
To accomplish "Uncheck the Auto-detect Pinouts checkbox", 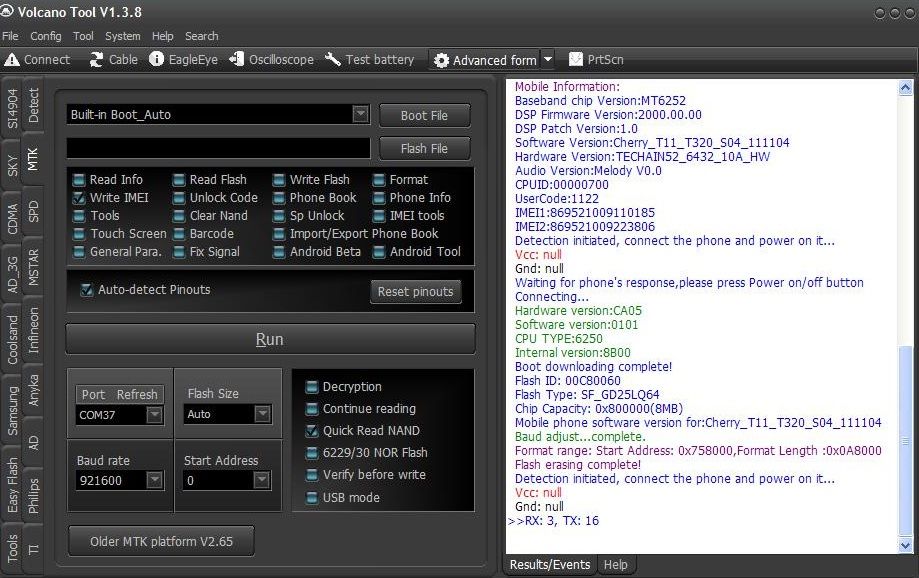I will (x=87, y=290).
